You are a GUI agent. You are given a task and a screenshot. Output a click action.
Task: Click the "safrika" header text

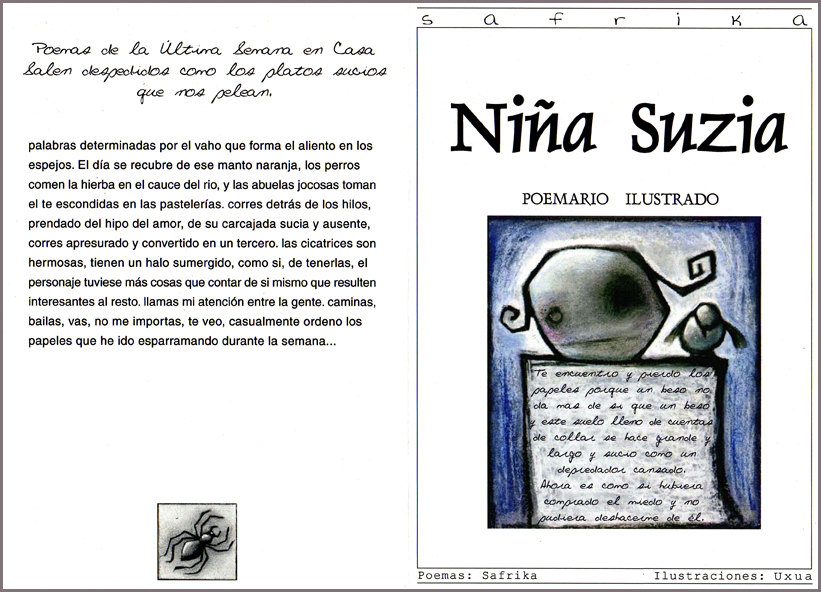614,19
